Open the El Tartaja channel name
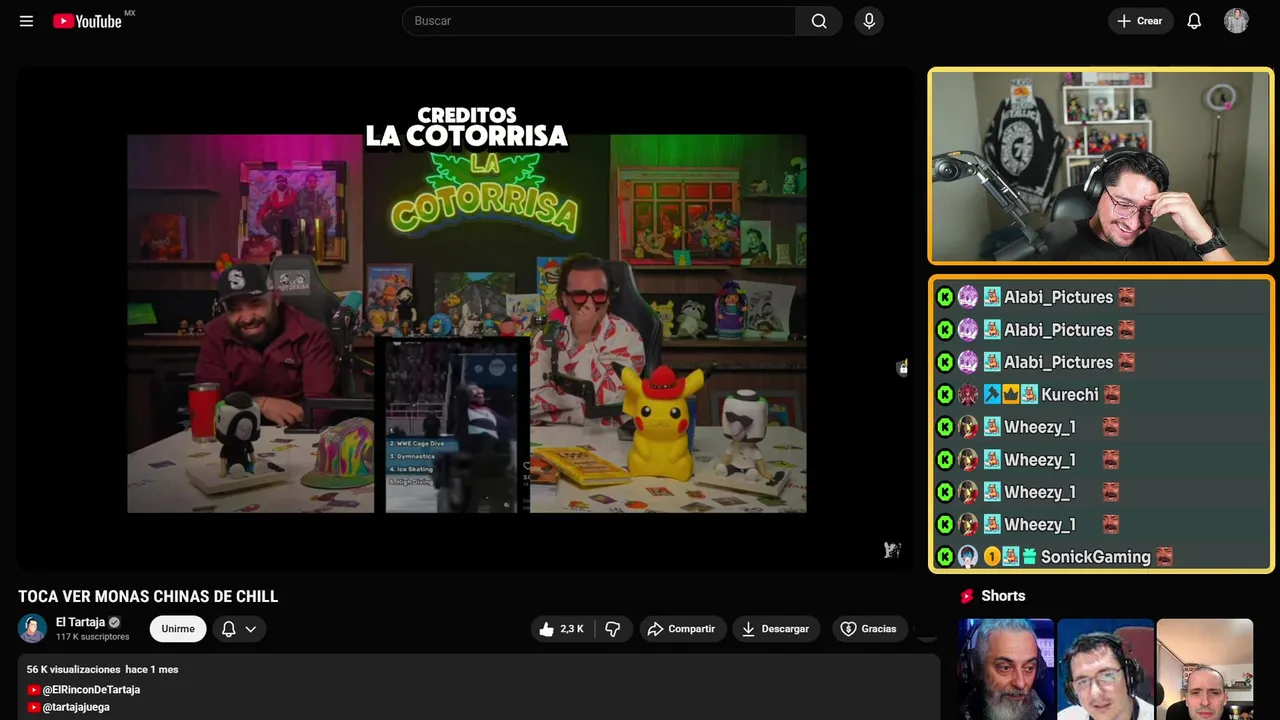Screen dimensions: 1280x720 80,622
